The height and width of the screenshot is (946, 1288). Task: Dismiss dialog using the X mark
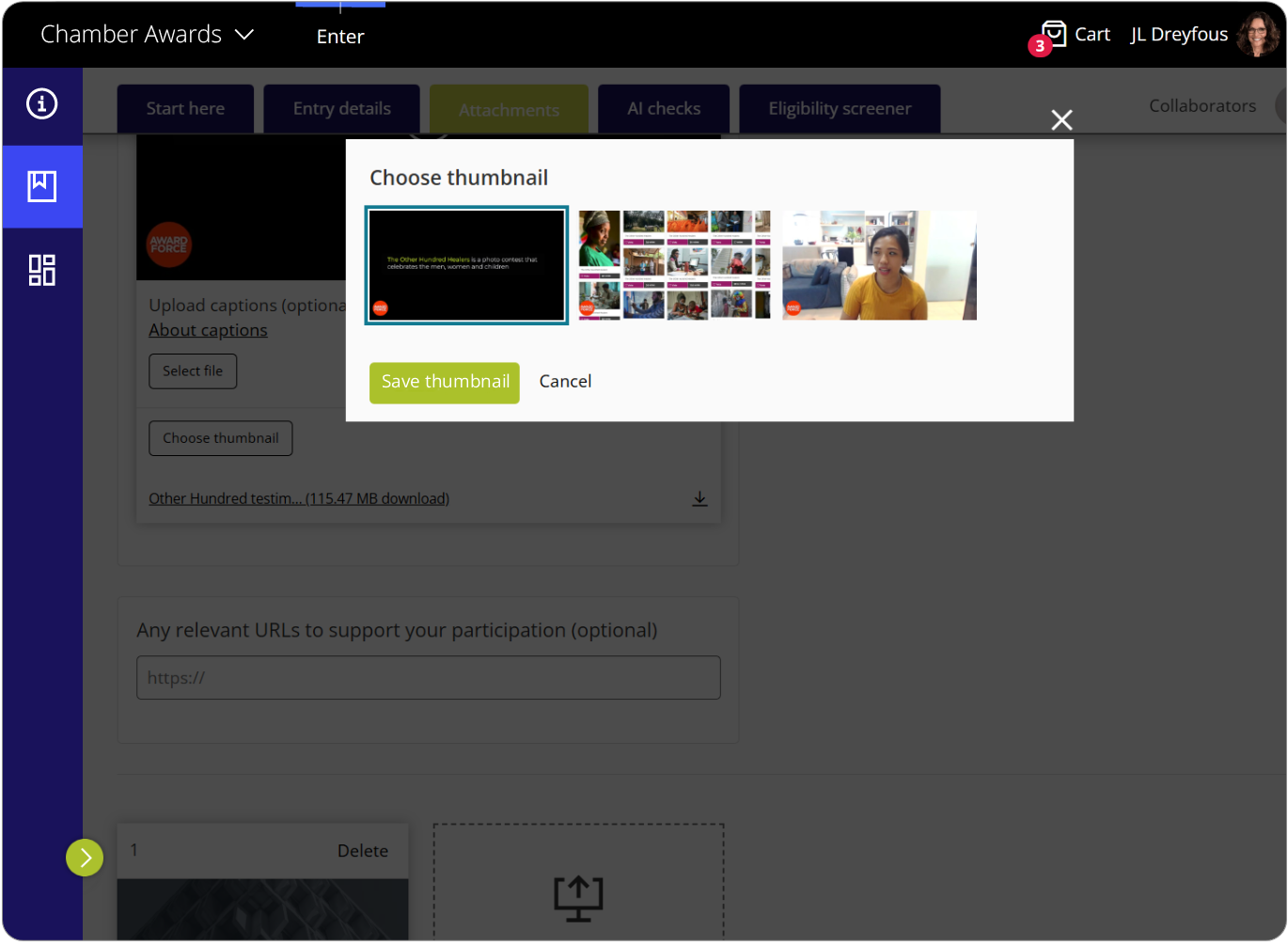pyautogui.click(x=1061, y=119)
